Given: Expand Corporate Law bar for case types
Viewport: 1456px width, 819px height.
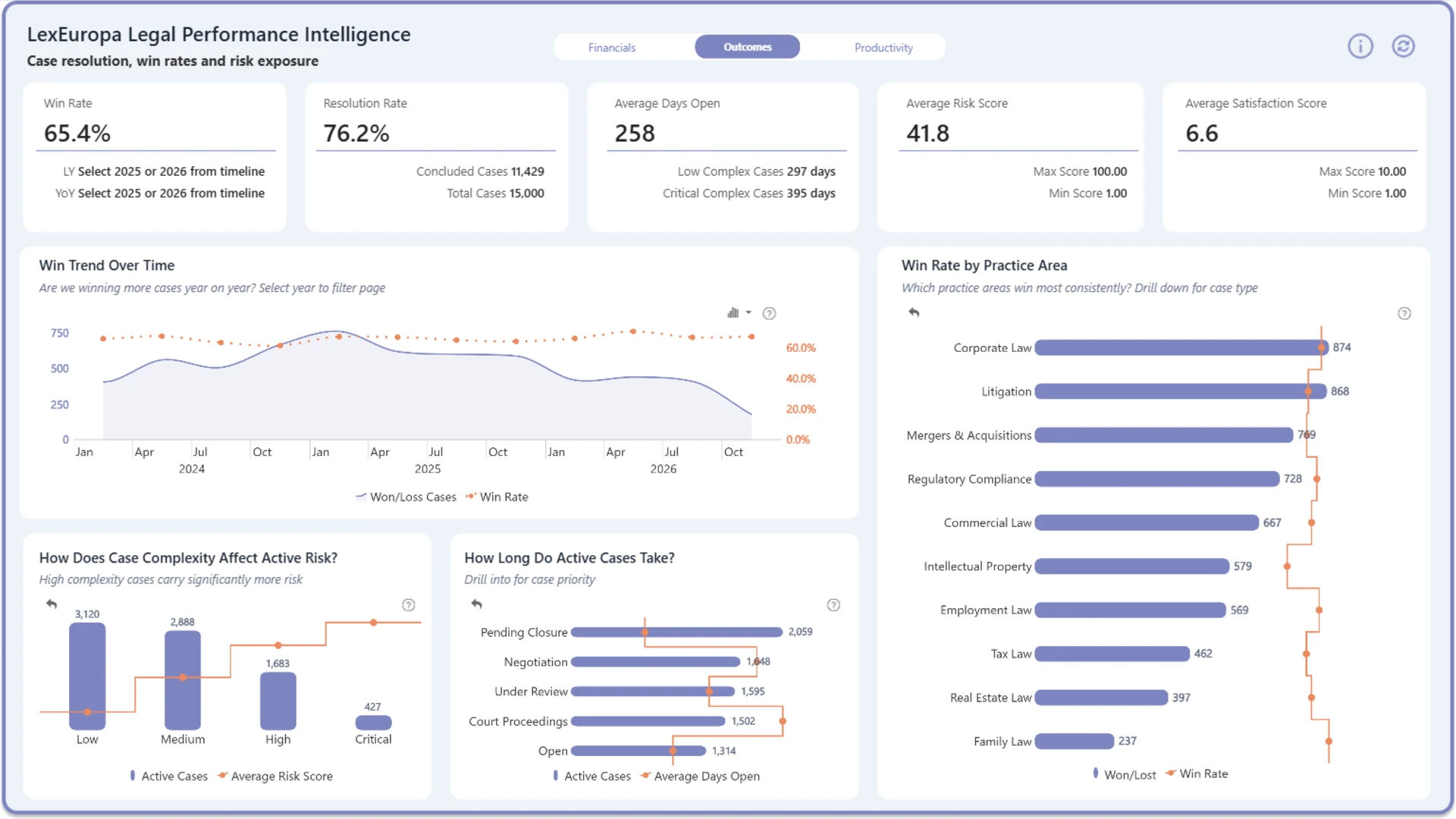Looking at the screenshot, I should coord(1181,347).
